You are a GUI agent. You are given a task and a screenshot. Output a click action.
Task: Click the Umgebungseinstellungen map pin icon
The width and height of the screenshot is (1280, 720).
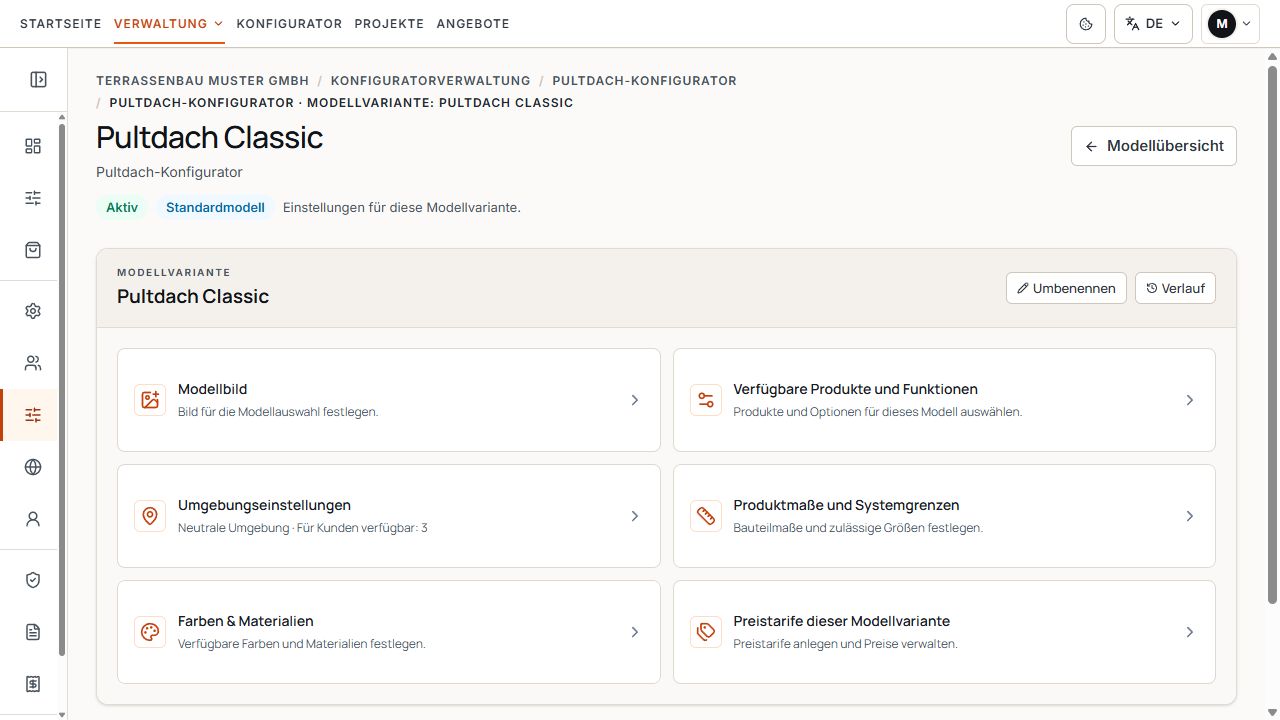click(150, 516)
